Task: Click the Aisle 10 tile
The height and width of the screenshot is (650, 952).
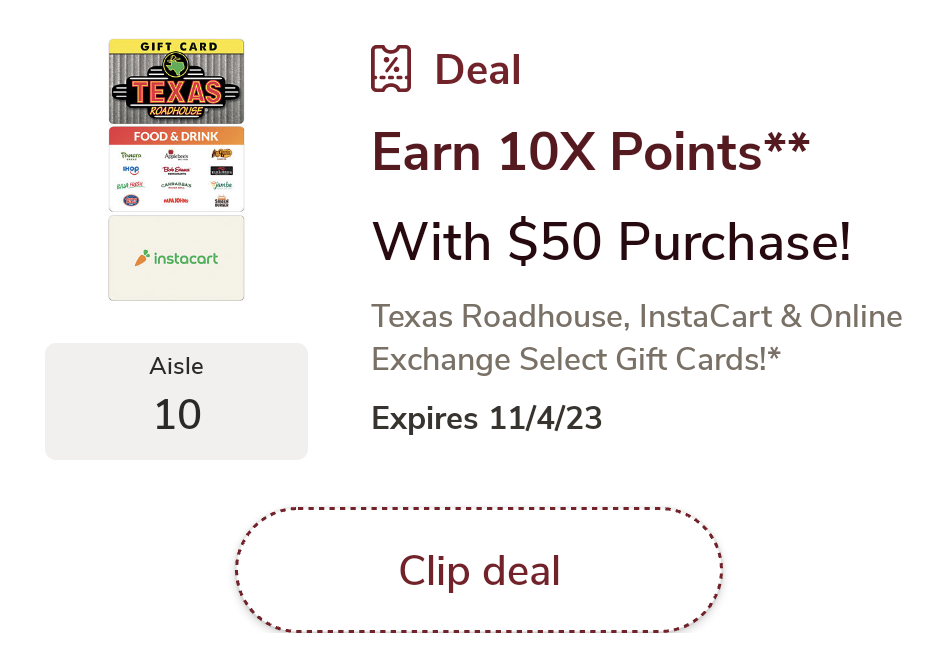Action: 176,399
